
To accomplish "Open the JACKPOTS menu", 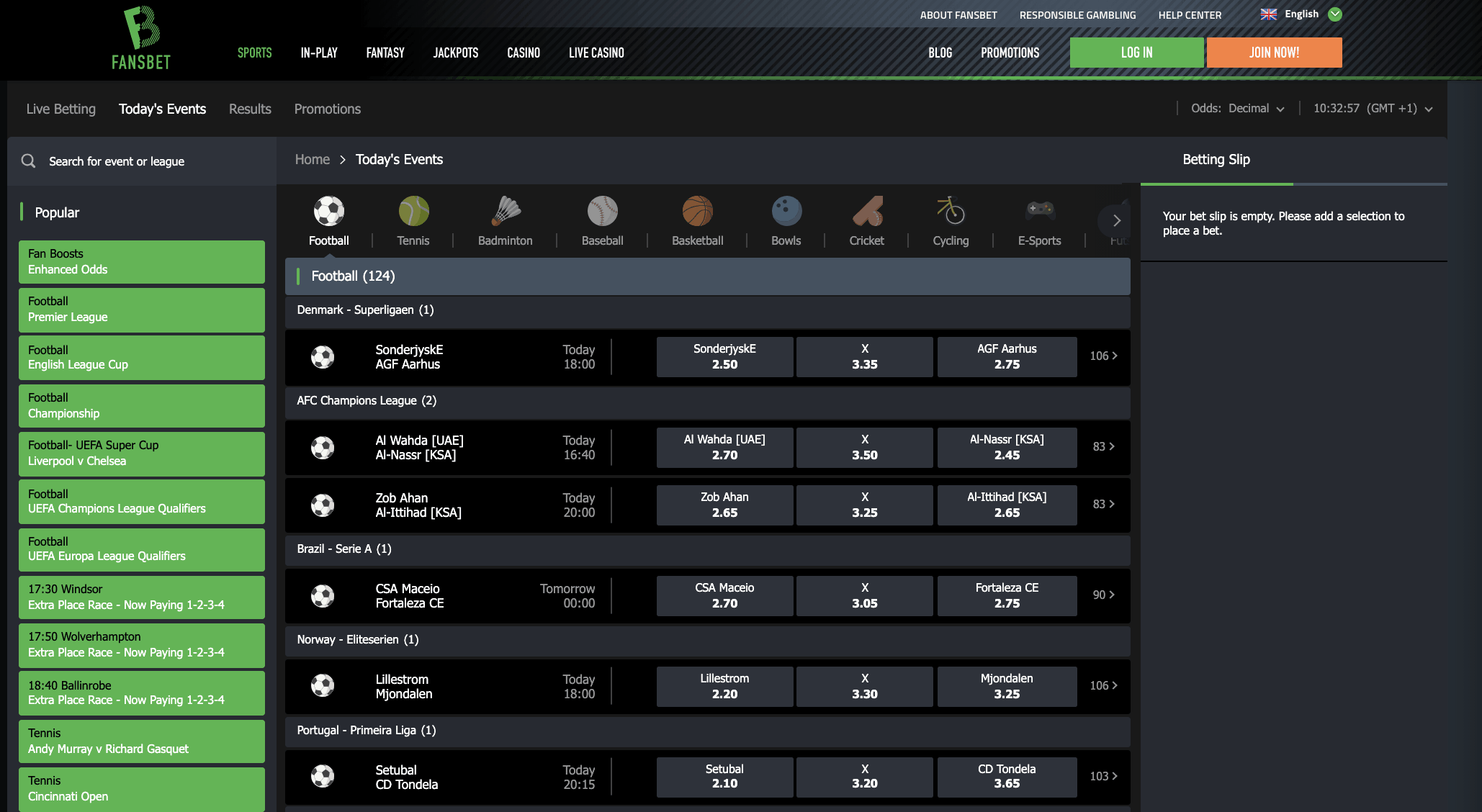I will 456,53.
